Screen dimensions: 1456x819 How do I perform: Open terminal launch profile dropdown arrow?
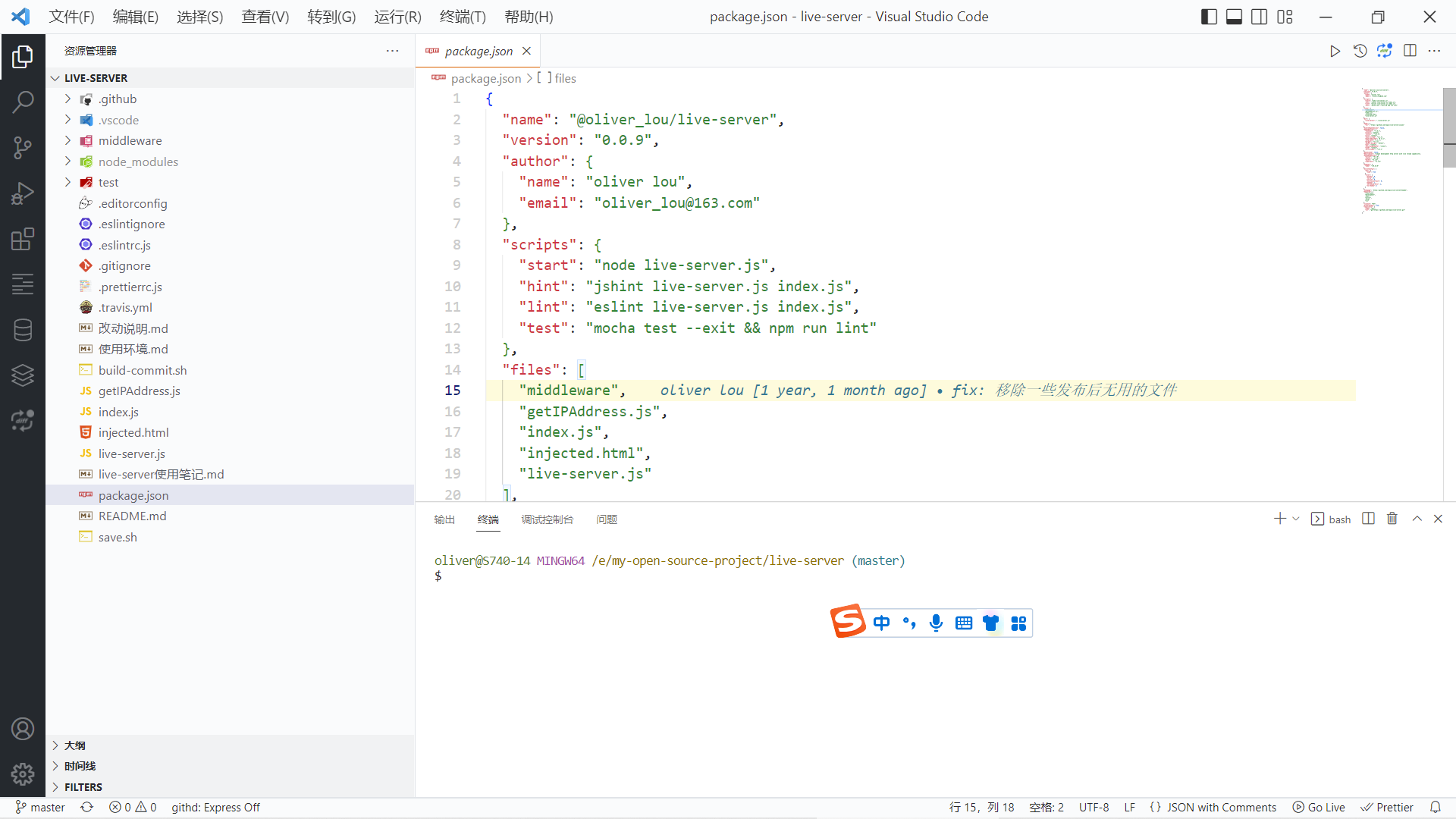point(1296,519)
